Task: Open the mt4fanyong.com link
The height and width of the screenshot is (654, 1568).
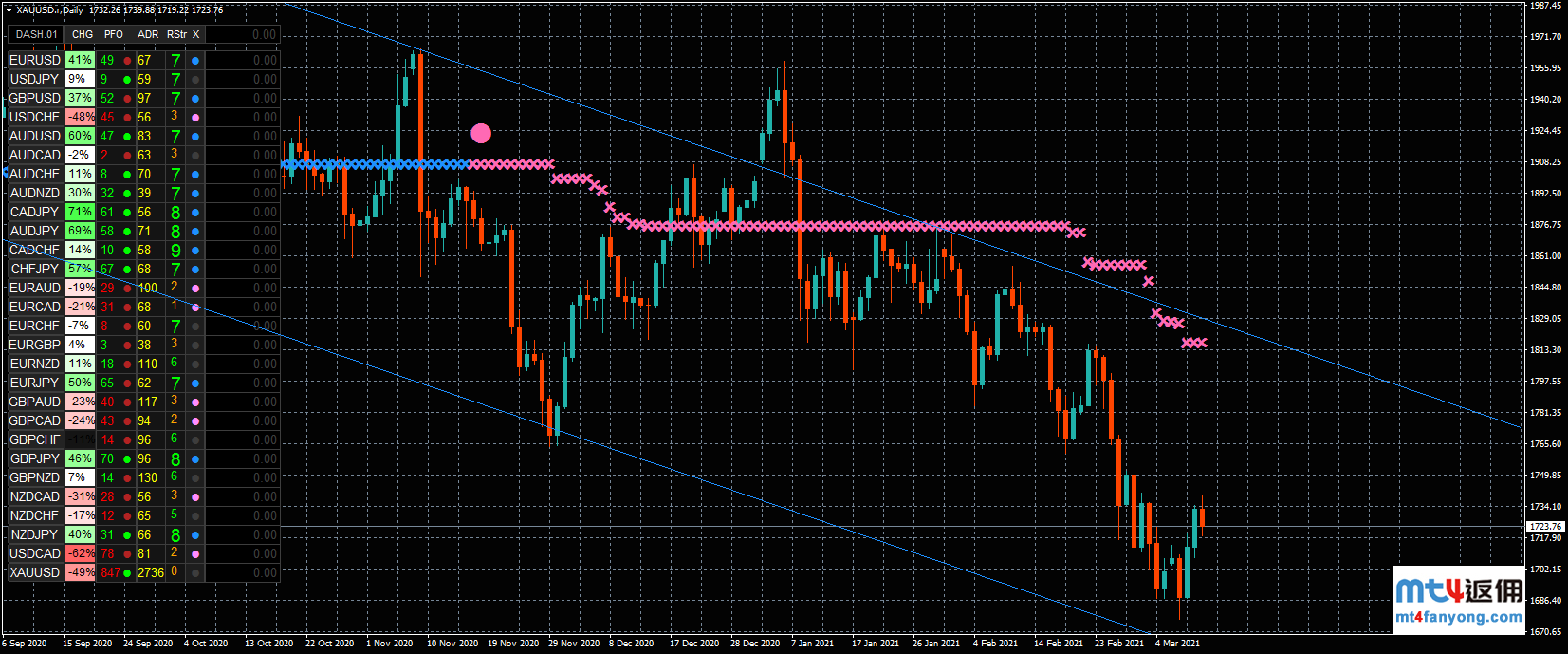Action: 1459,617
